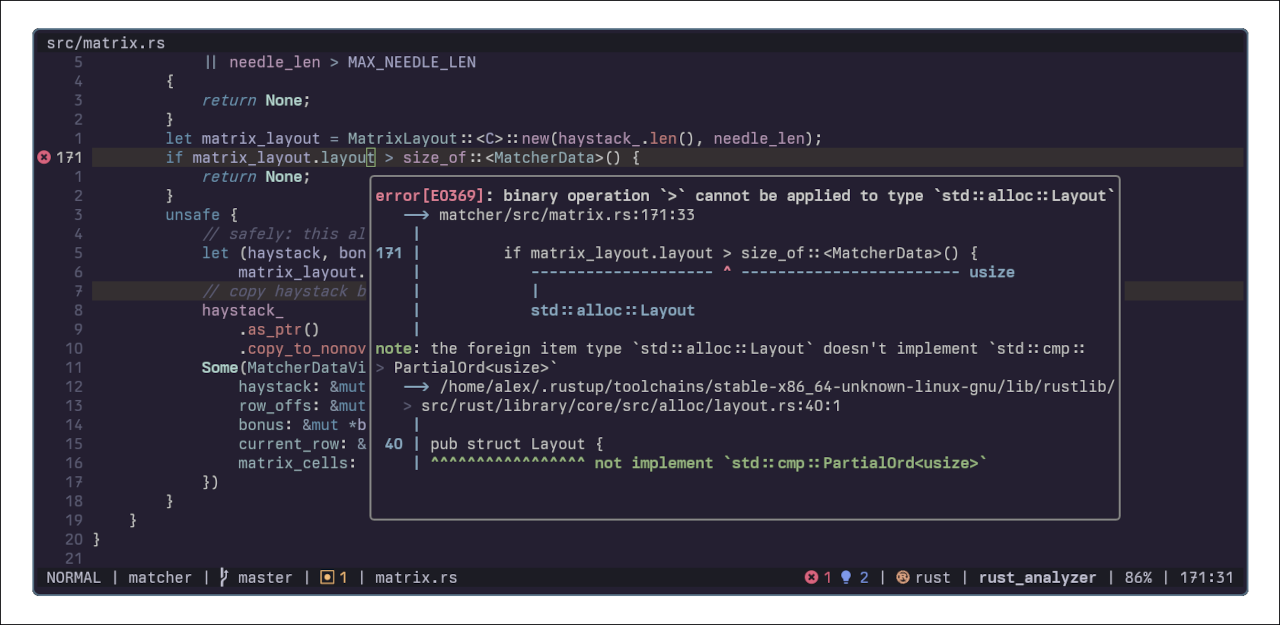Click the matcher project name in statusline
The image size is (1280, 625).
pyautogui.click(x=160, y=577)
